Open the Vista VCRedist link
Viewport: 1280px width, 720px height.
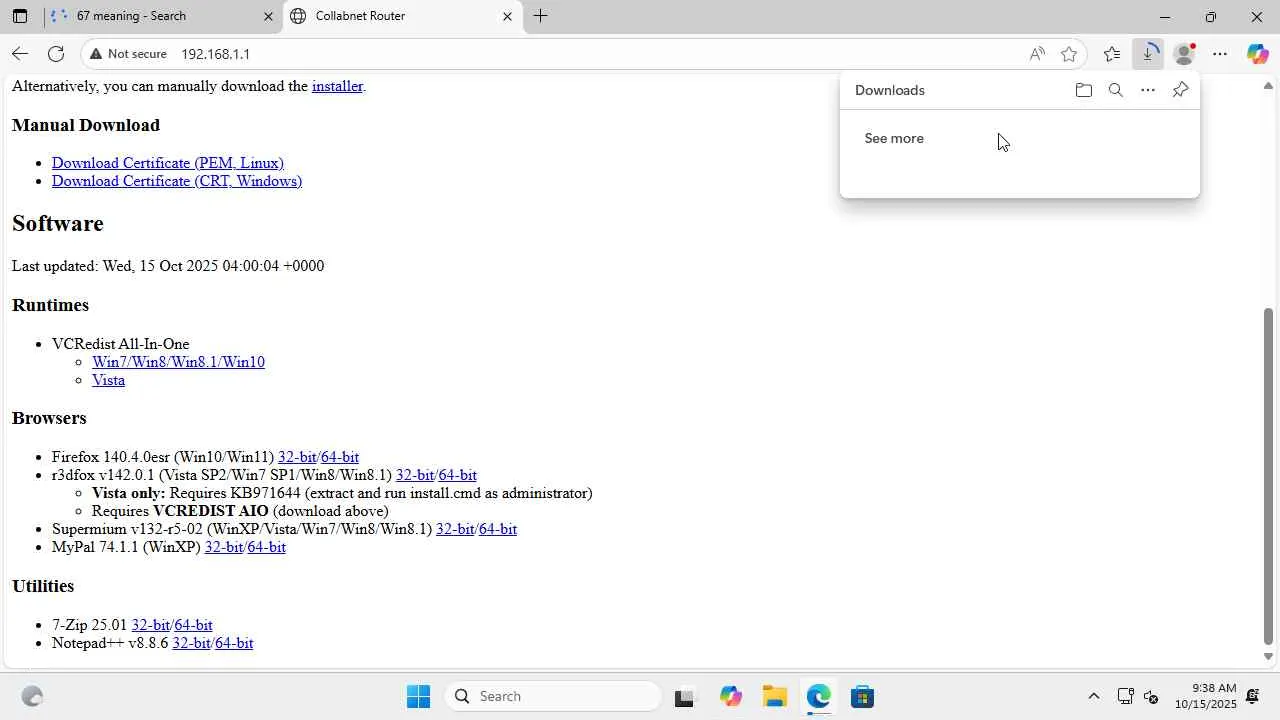pos(108,380)
